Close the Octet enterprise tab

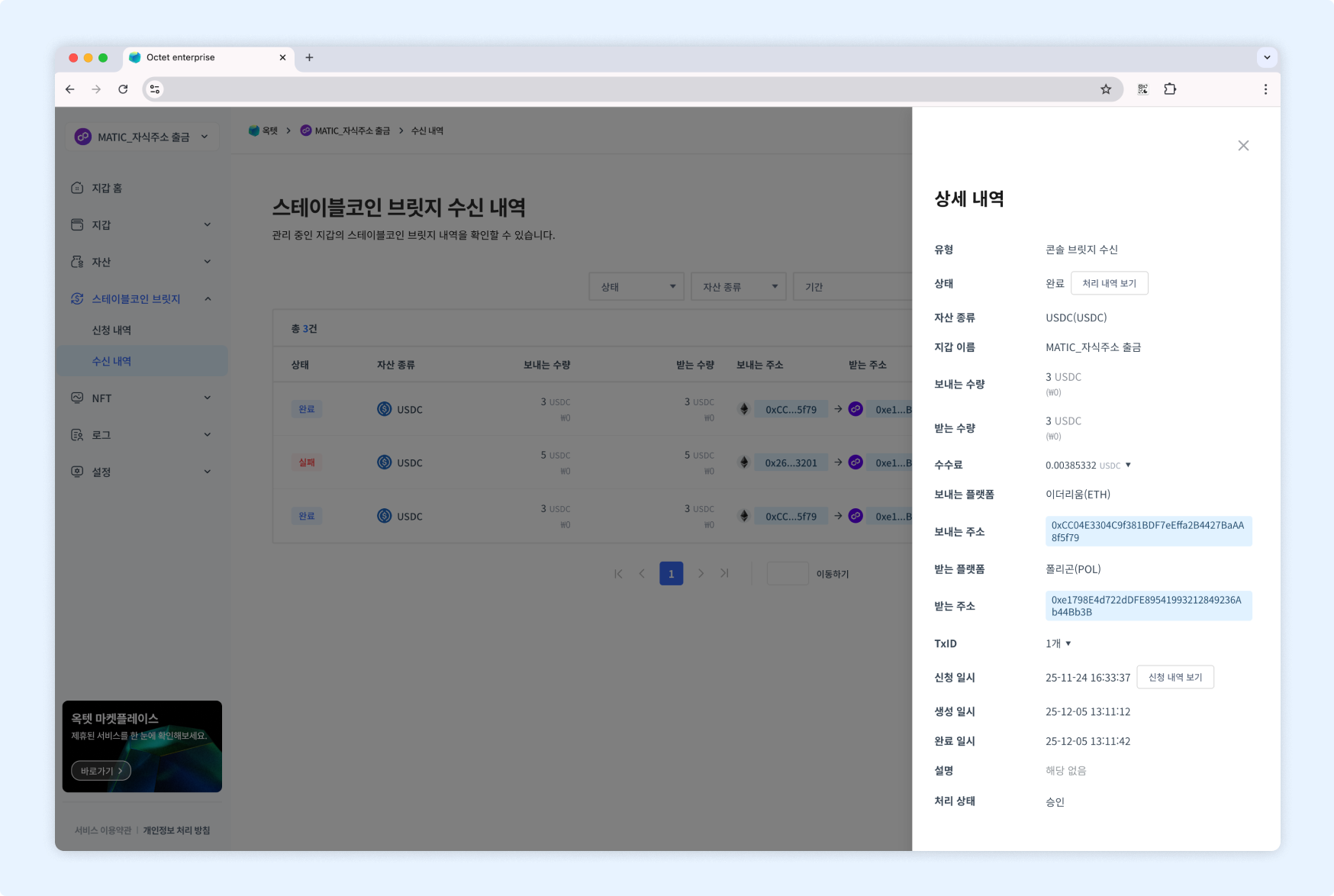click(282, 57)
